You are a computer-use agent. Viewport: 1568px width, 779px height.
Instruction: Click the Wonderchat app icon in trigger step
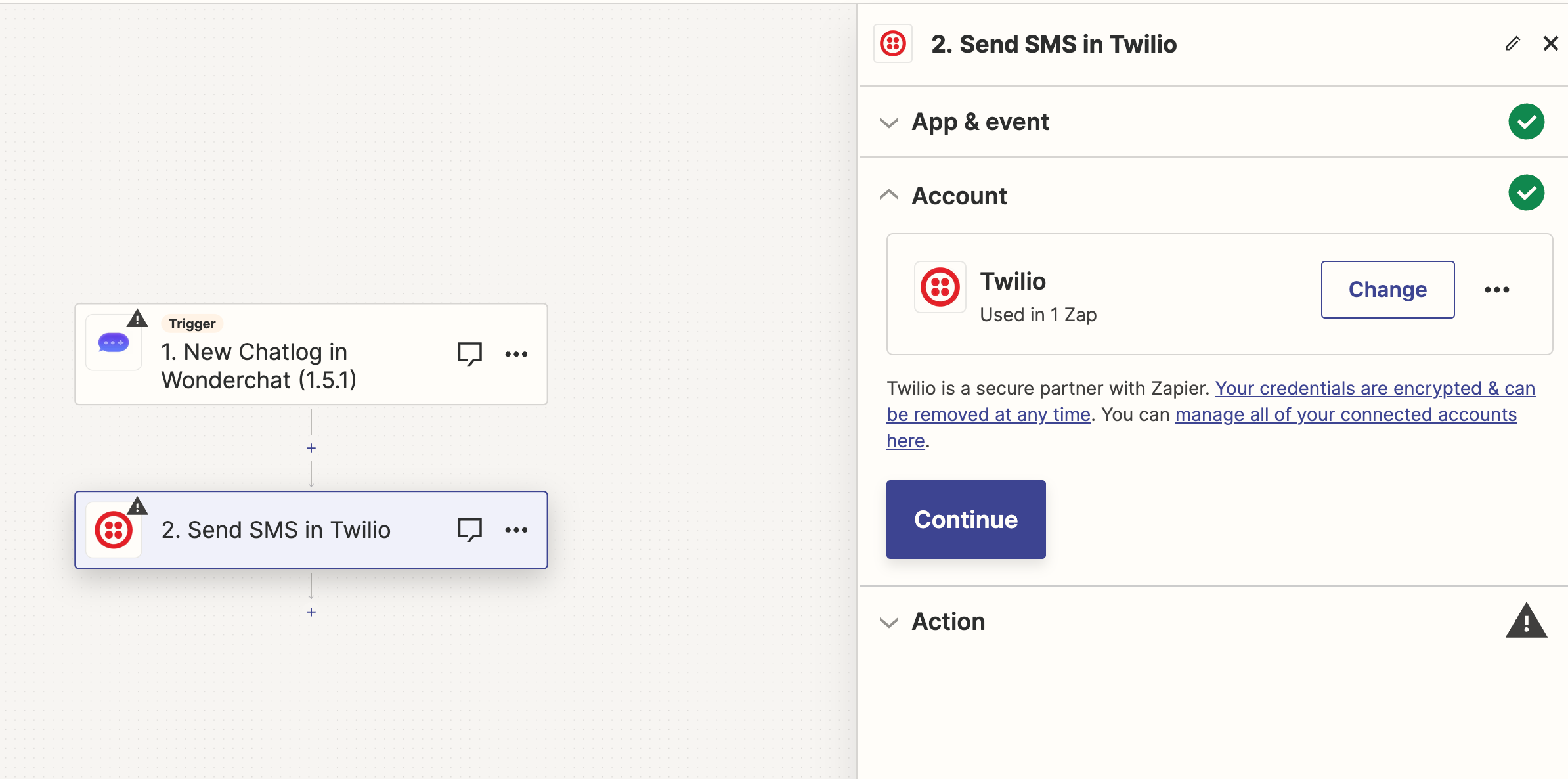pyautogui.click(x=114, y=343)
